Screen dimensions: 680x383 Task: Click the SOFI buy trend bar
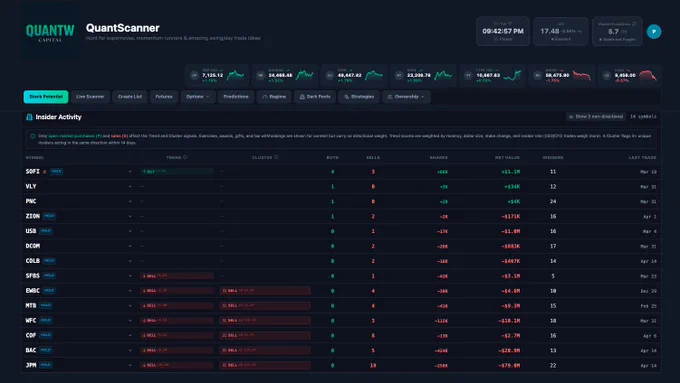pos(177,172)
